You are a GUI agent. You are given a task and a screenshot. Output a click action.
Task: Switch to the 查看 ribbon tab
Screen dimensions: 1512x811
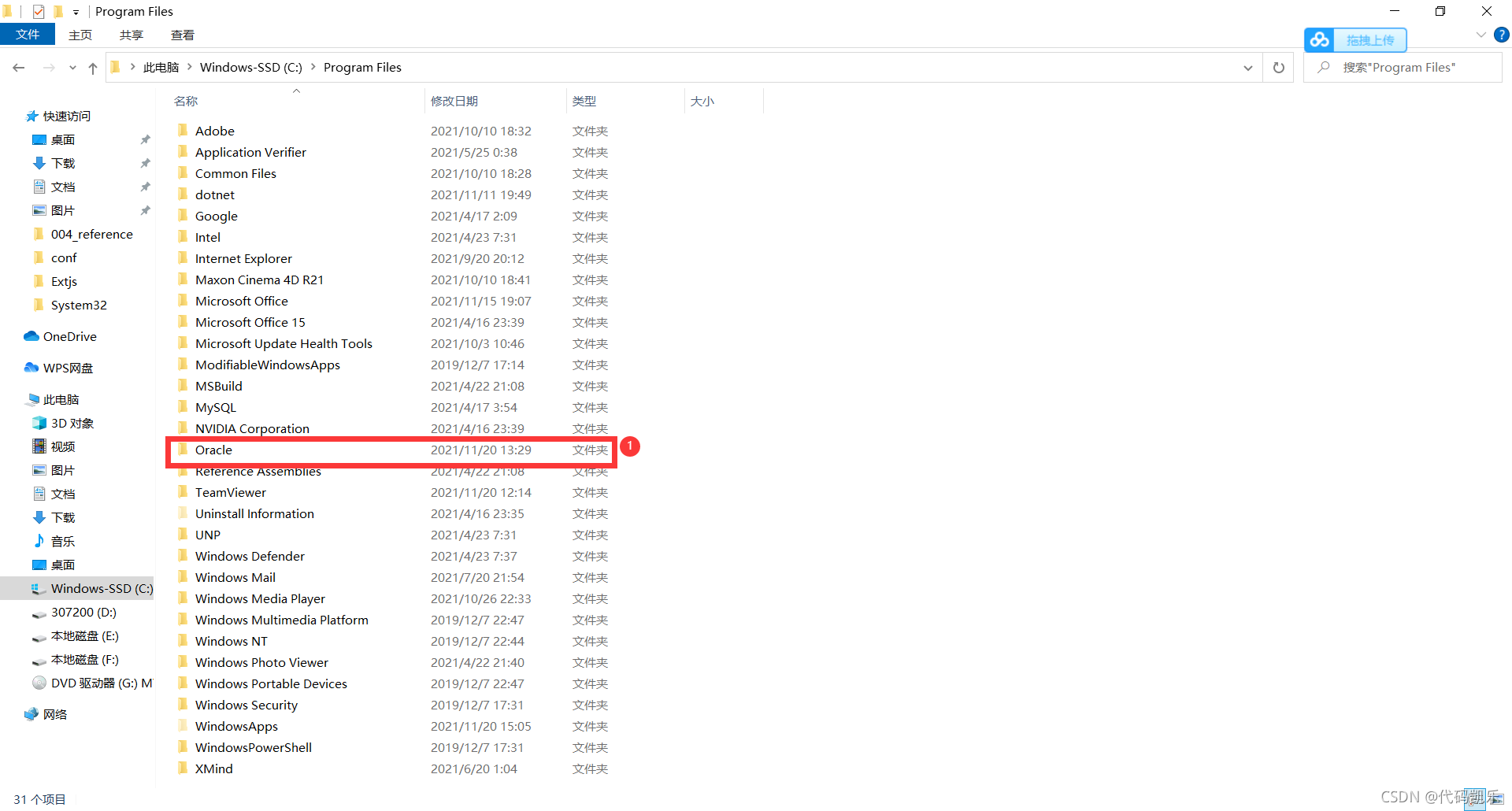[183, 35]
